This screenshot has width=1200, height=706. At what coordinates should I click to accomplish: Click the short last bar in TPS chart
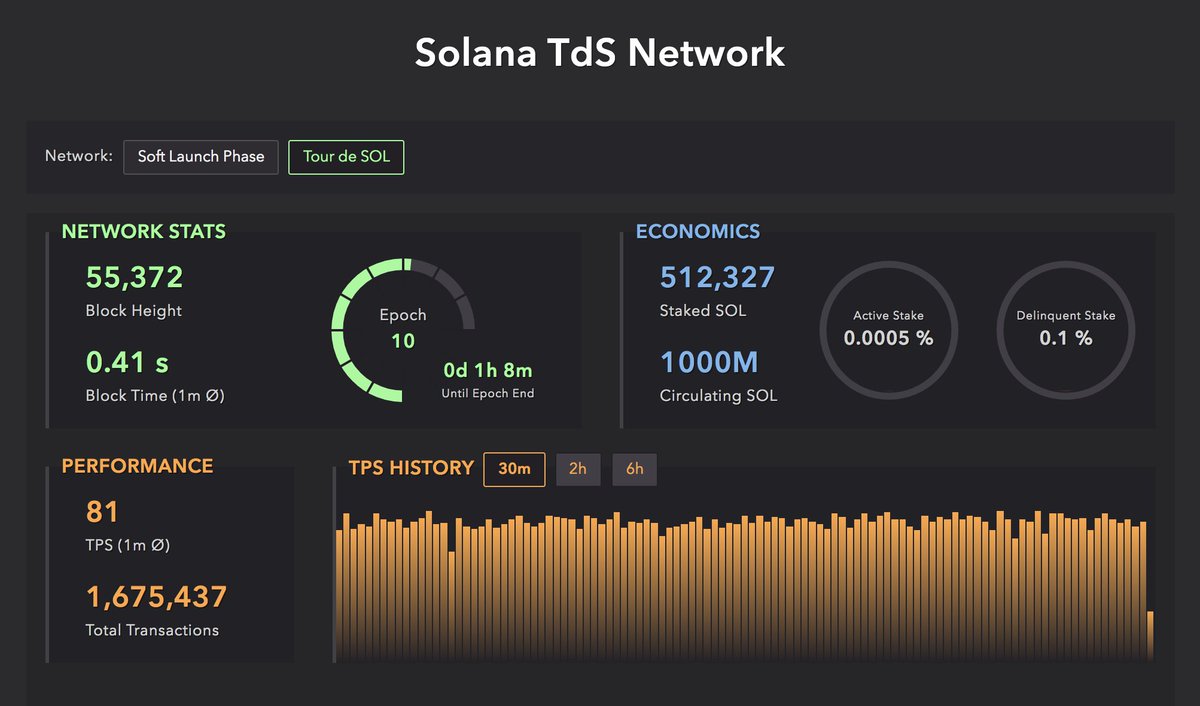point(1150,636)
